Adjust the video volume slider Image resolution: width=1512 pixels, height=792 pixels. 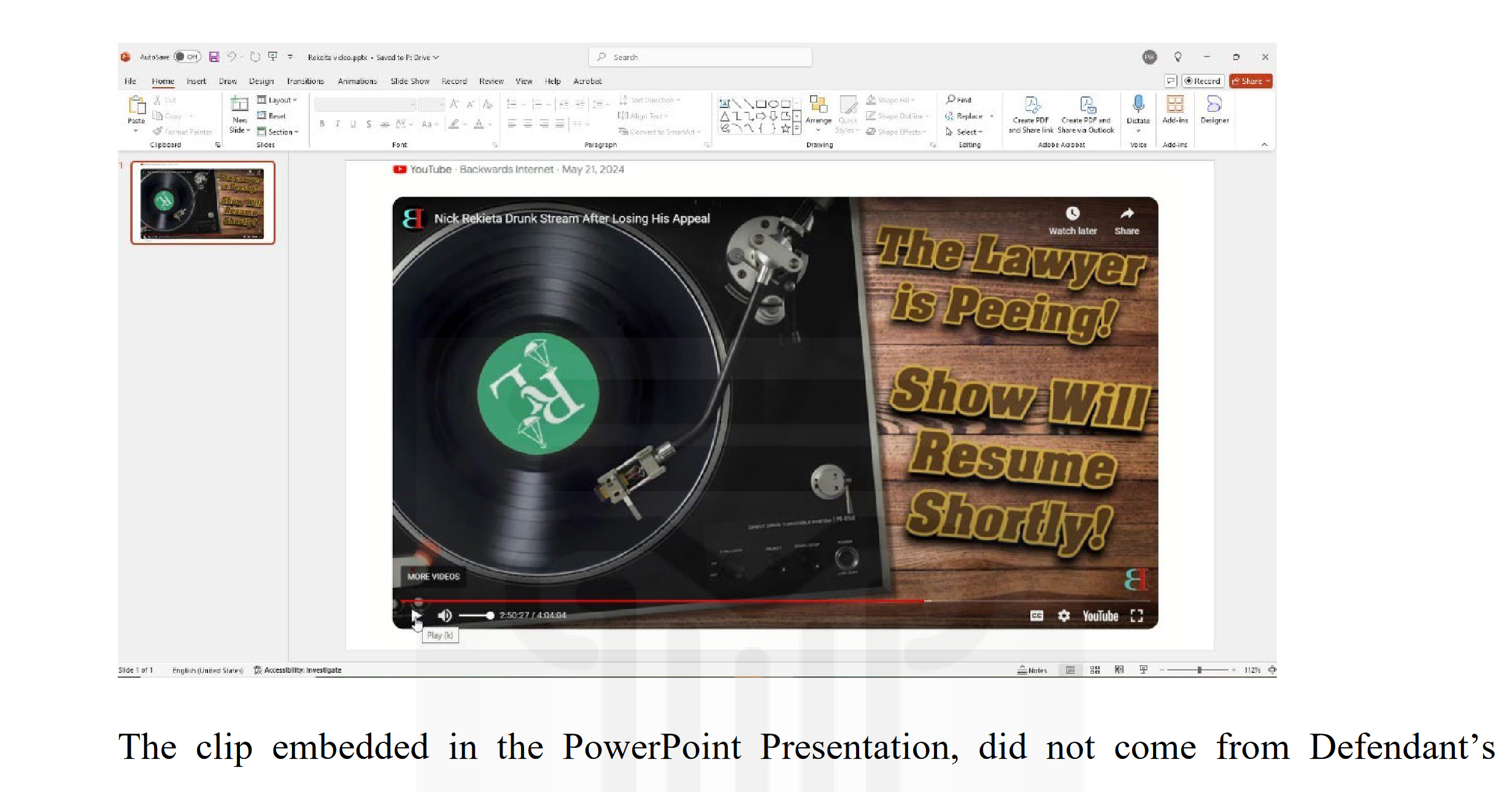[x=476, y=615]
